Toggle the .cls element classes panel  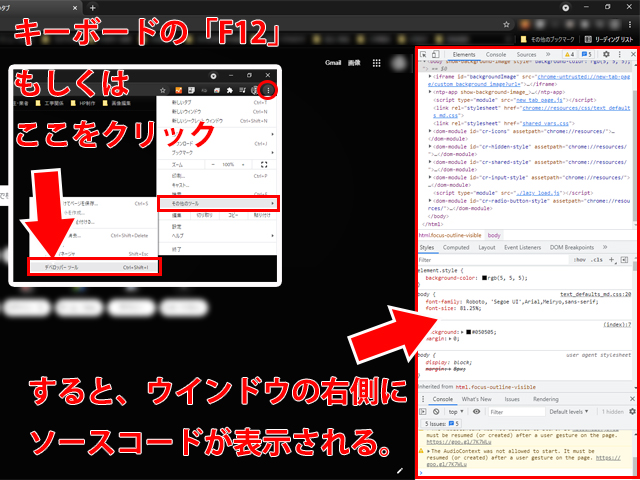pos(597,260)
